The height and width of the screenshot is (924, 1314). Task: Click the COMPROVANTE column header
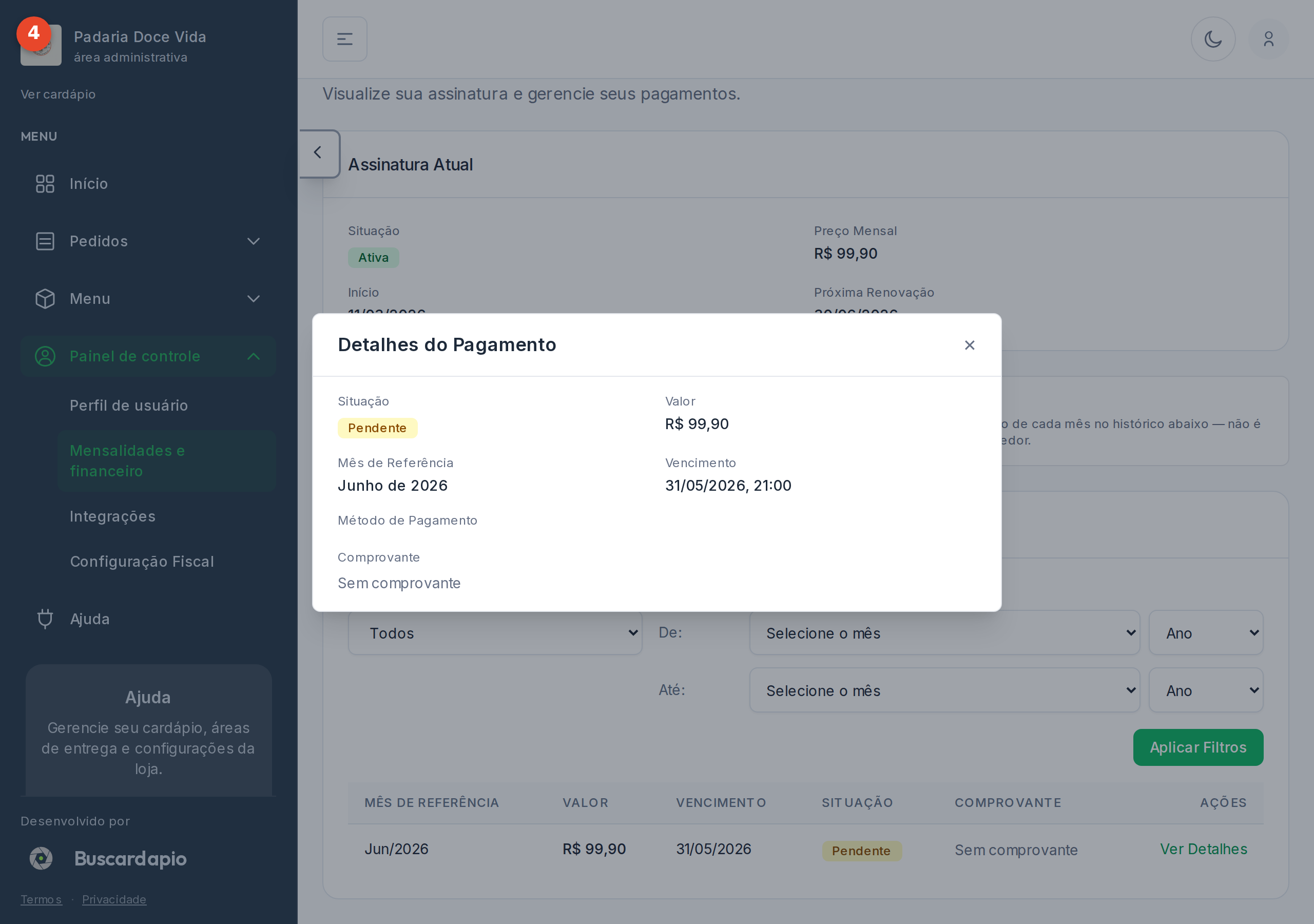(x=1008, y=803)
